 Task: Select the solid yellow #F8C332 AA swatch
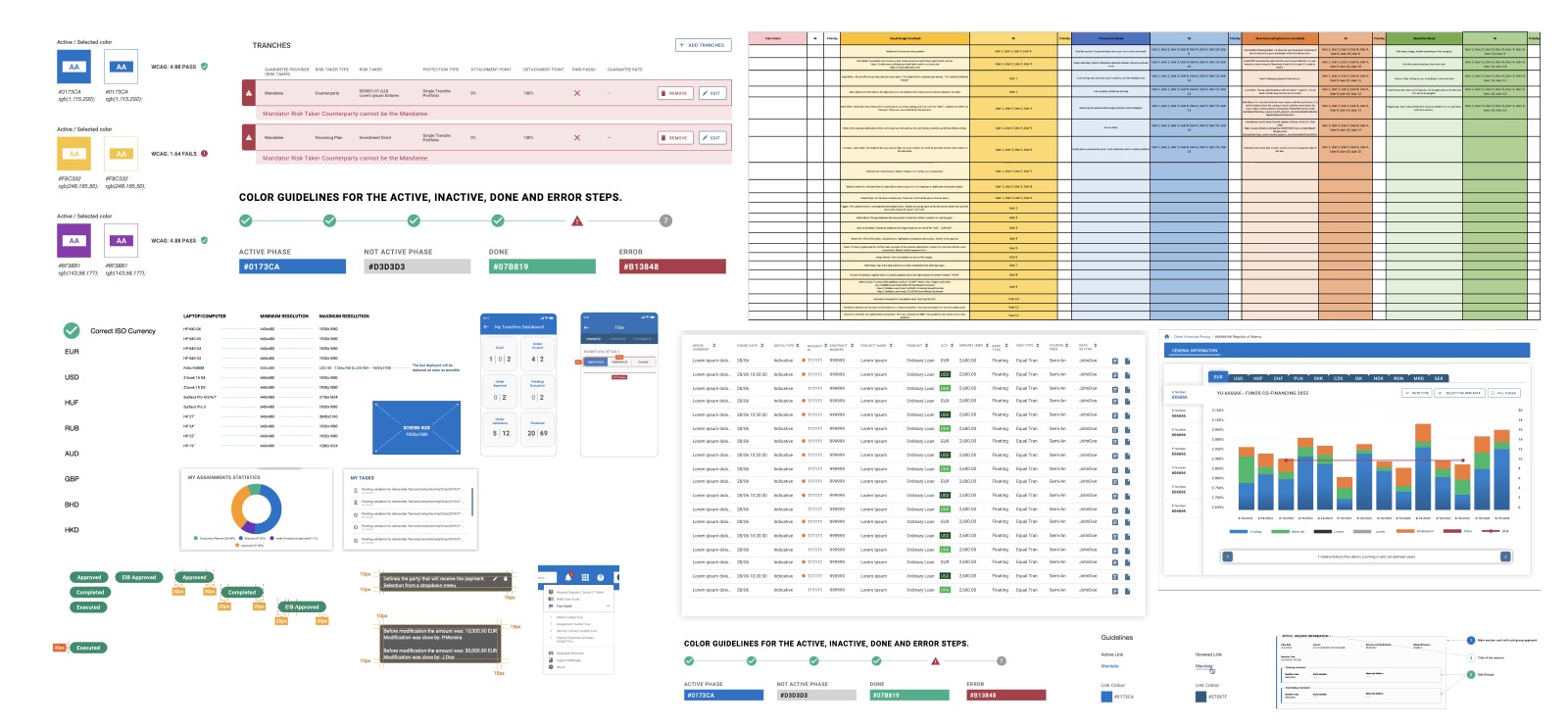73,154
